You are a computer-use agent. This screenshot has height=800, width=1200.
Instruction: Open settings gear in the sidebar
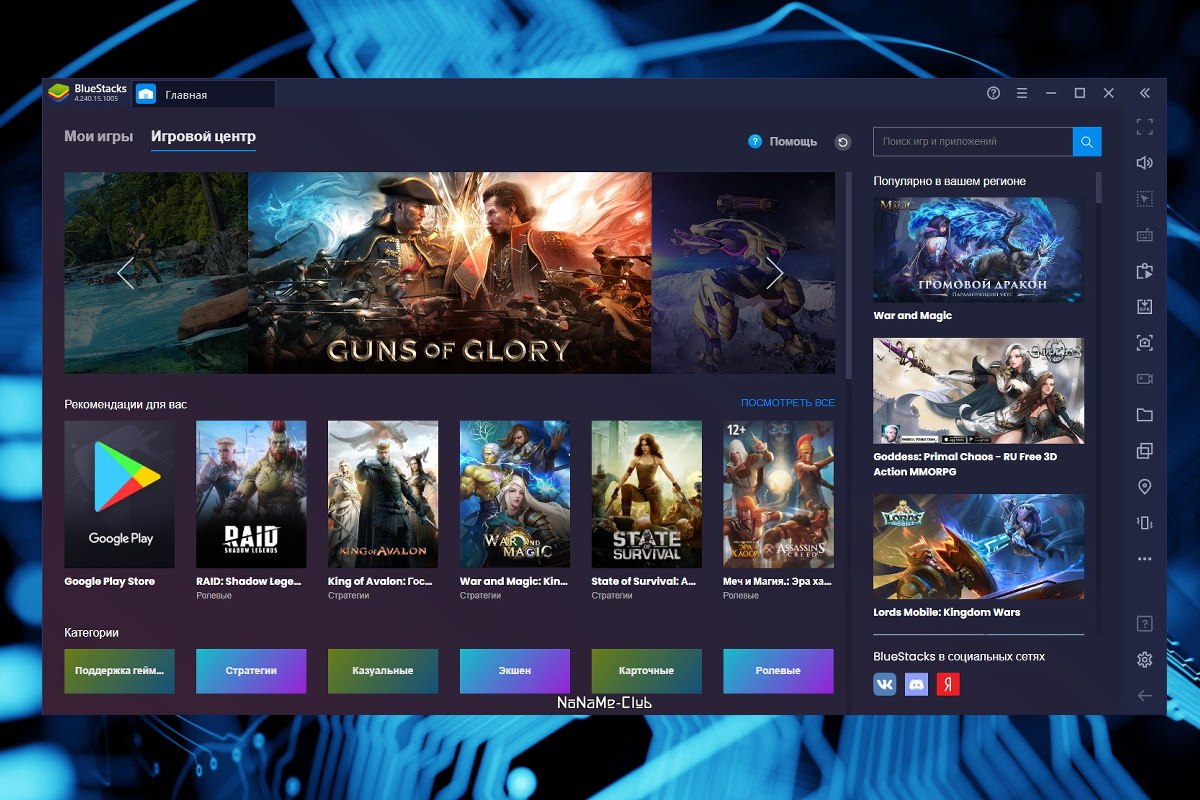[1145, 660]
